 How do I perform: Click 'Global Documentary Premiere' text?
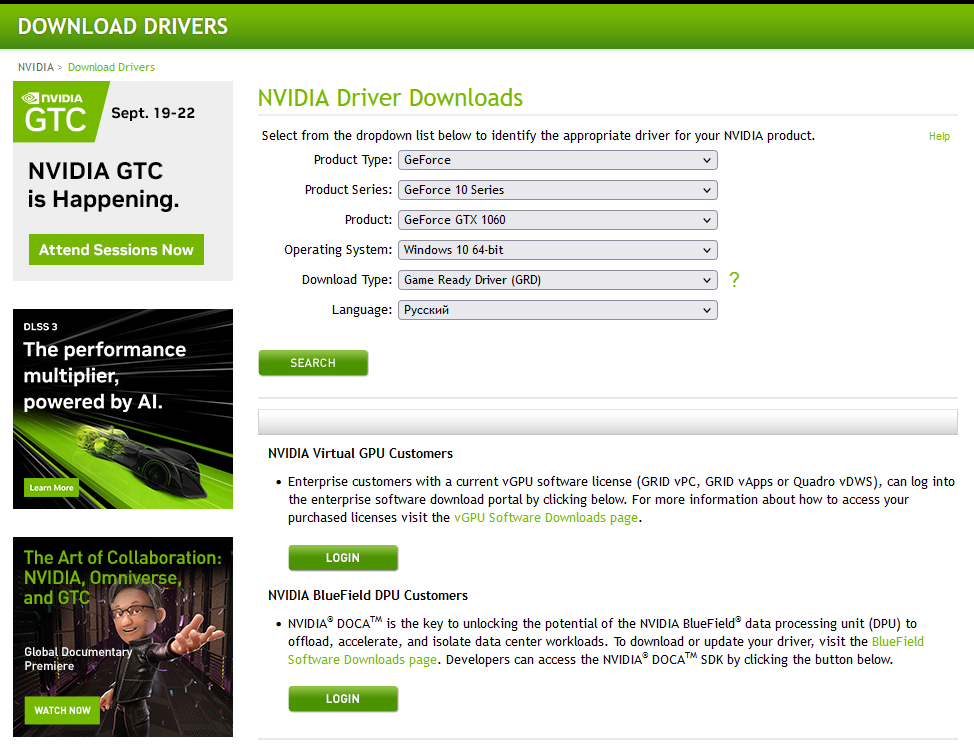(78, 659)
